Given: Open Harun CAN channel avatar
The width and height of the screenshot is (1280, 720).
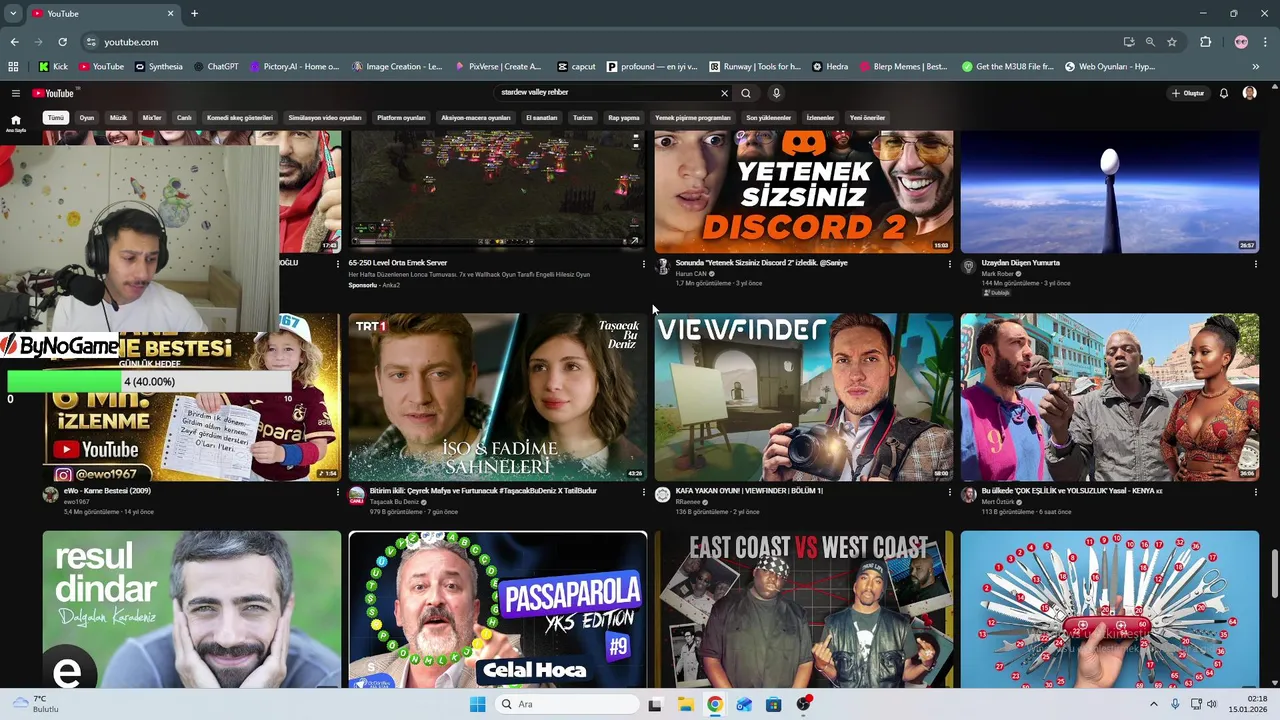Looking at the screenshot, I should coord(662,267).
